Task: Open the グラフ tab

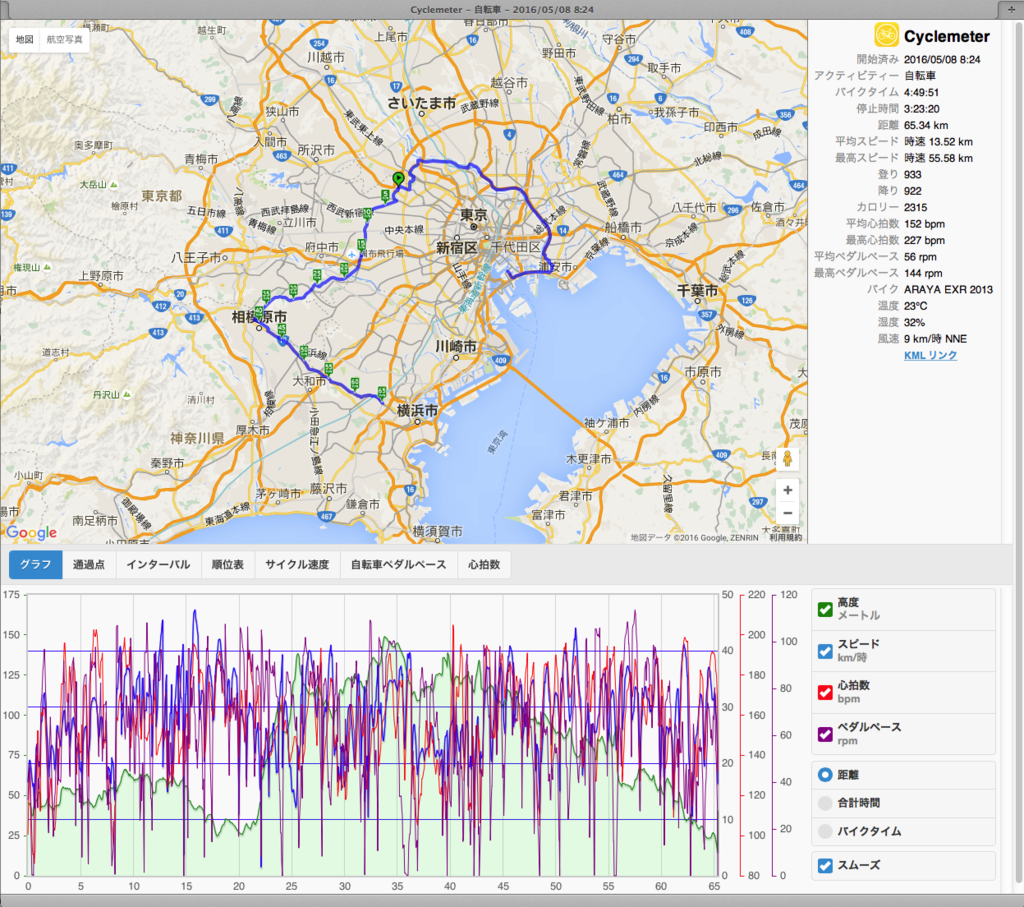Action: (35, 564)
